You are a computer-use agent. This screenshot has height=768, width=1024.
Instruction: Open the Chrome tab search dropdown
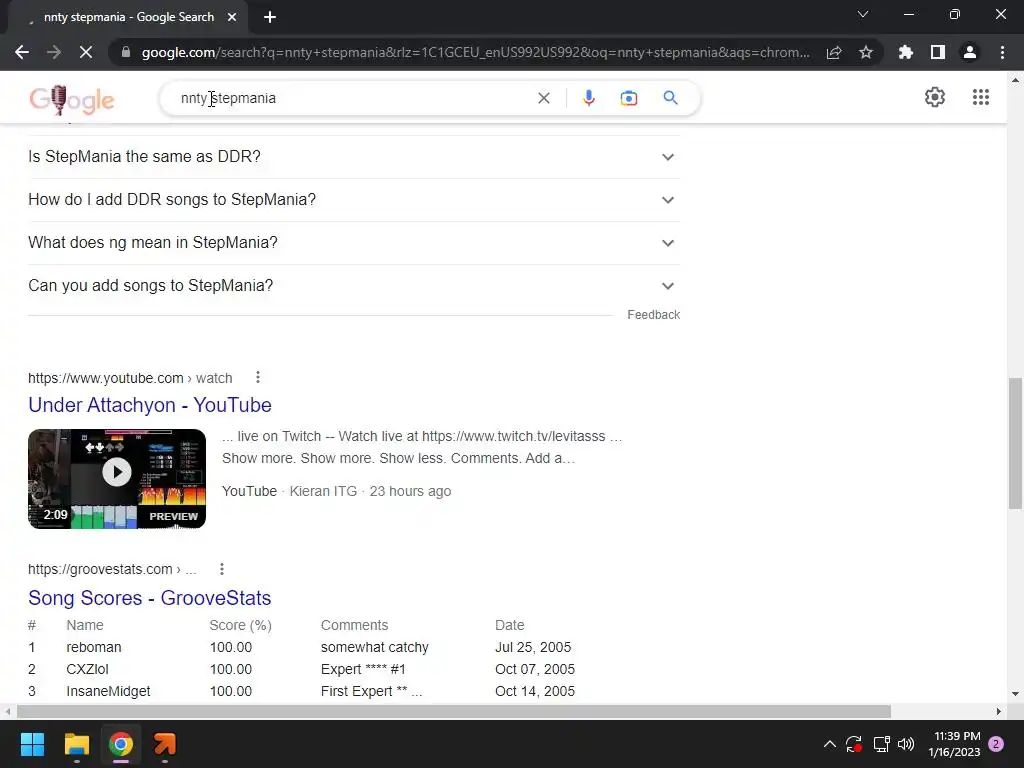coord(863,14)
